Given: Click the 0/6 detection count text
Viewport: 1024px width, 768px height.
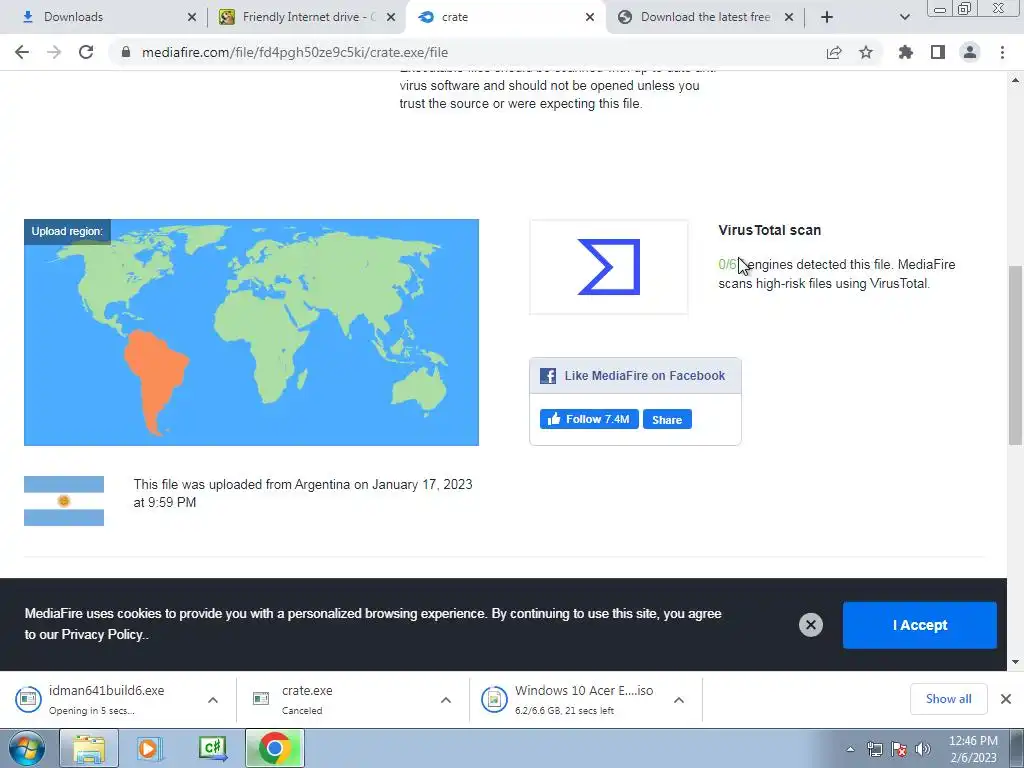Looking at the screenshot, I should coord(728,264).
